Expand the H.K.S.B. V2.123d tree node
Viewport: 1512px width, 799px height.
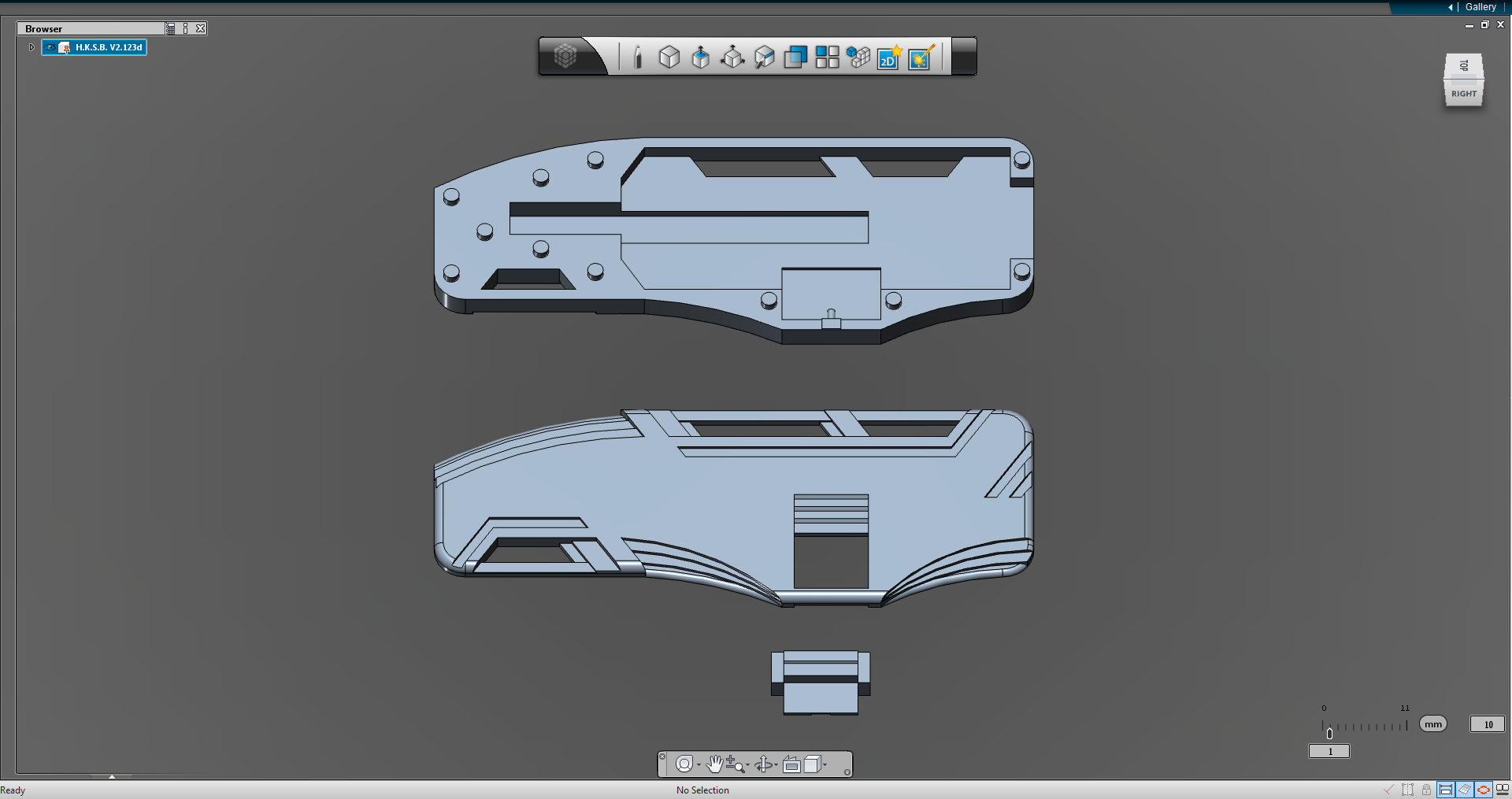tap(31, 47)
